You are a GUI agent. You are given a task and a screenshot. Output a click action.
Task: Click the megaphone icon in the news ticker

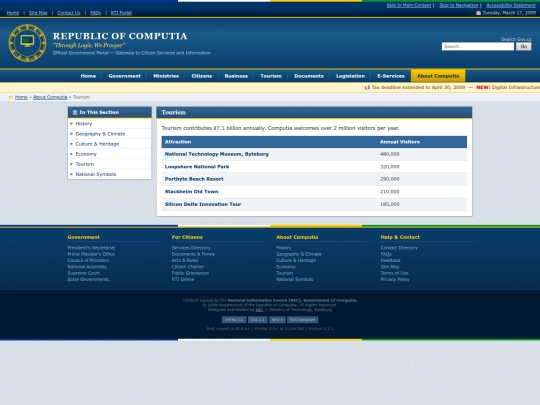click(x=367, y=87)
